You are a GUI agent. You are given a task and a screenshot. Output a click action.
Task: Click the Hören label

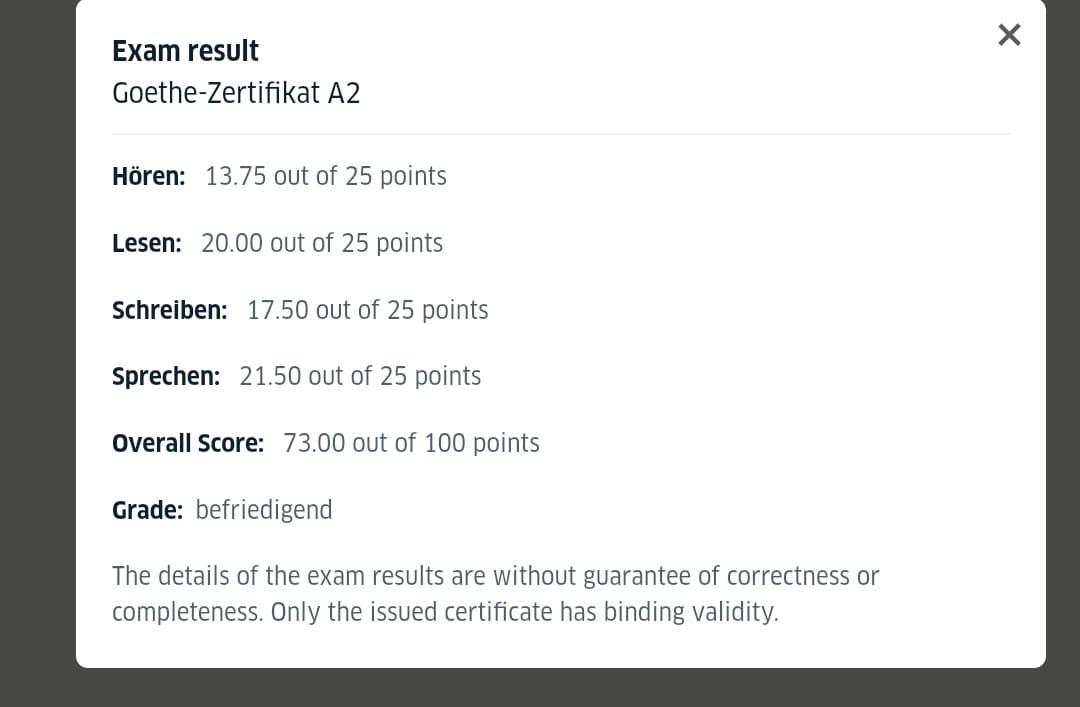click(x=148, y=176)
